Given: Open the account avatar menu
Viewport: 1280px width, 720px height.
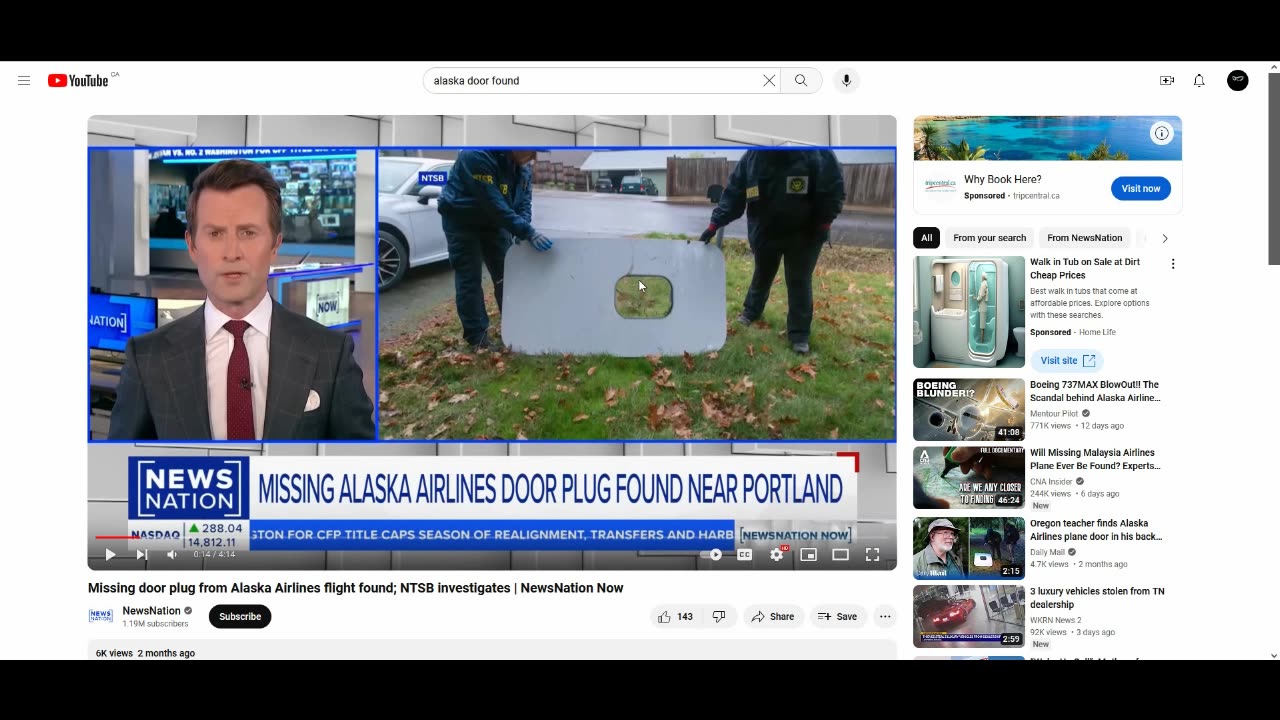Looking at the screenshot, I should (1238, 81).
